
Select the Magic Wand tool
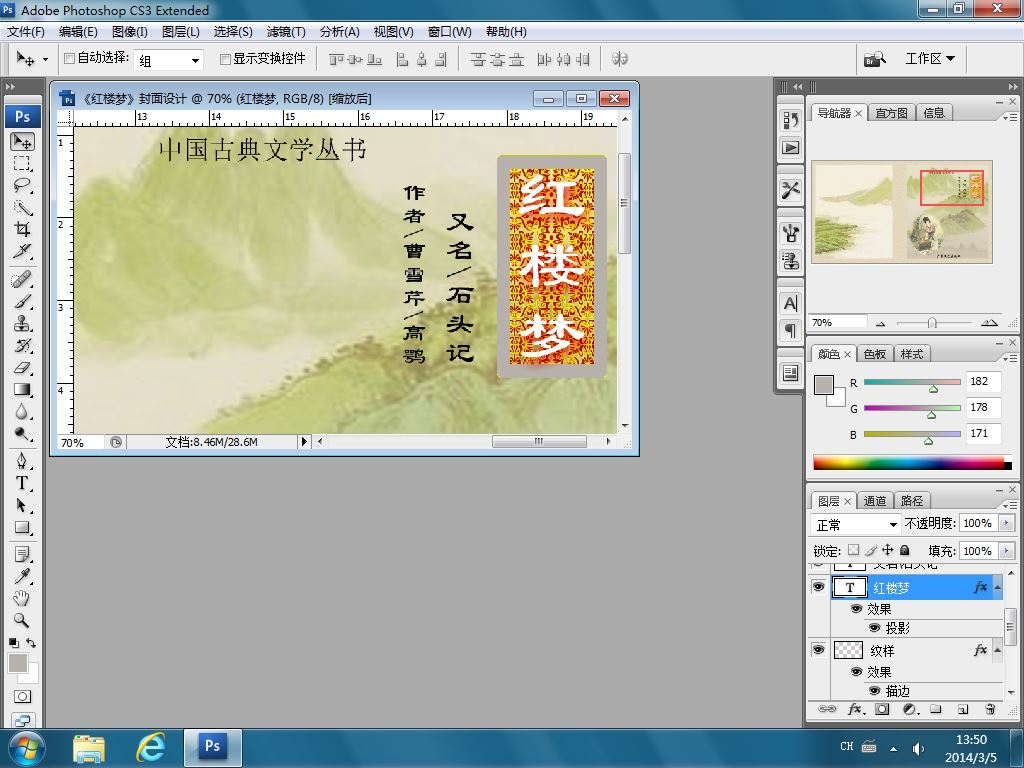[22, 207]
